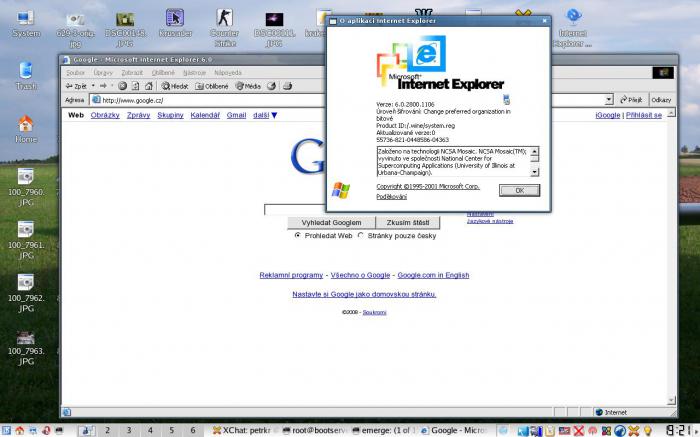Expand the další menu on Google

[x=265, y=115]
